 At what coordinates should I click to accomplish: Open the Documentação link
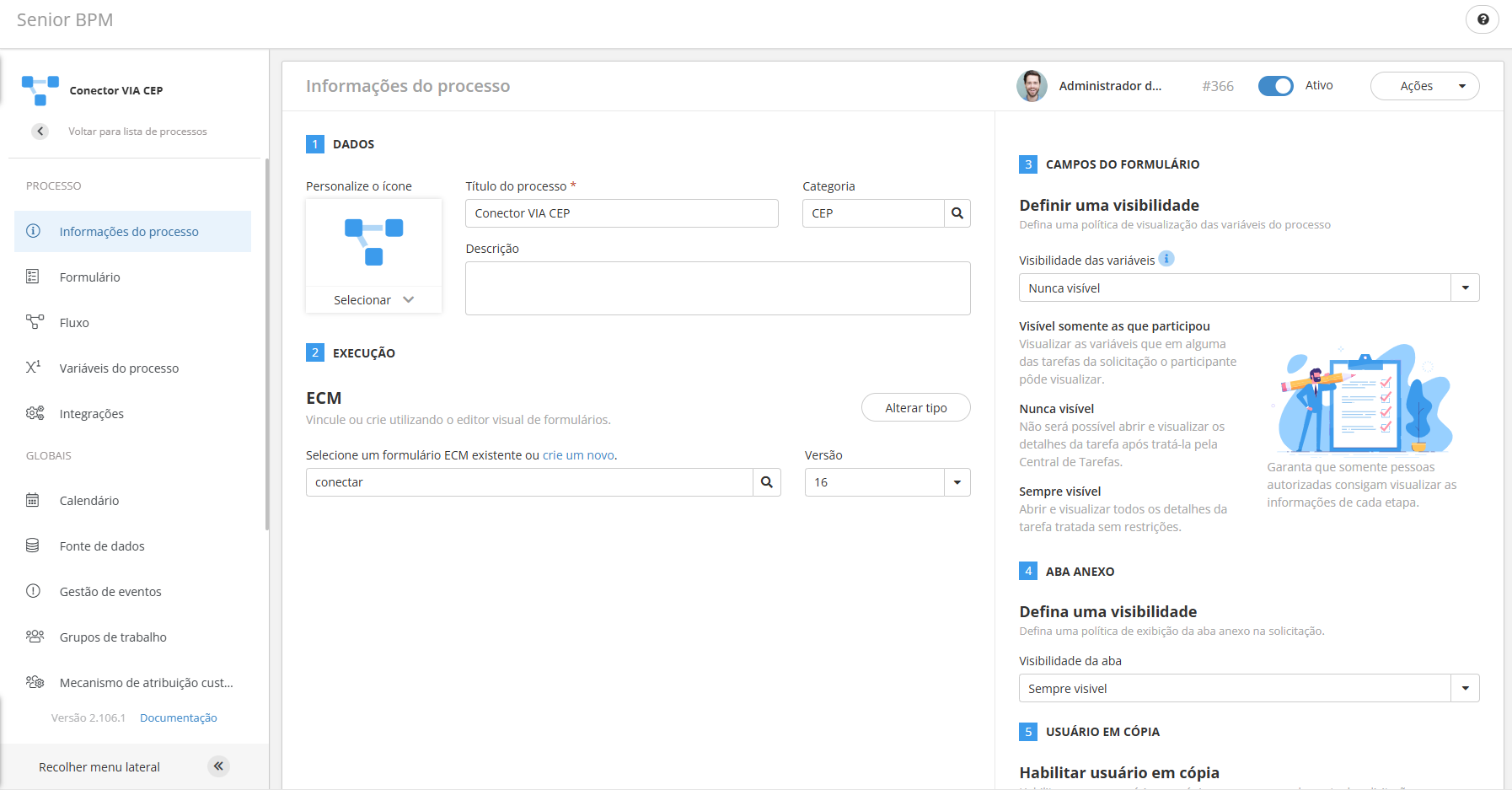tap(179, 718)
